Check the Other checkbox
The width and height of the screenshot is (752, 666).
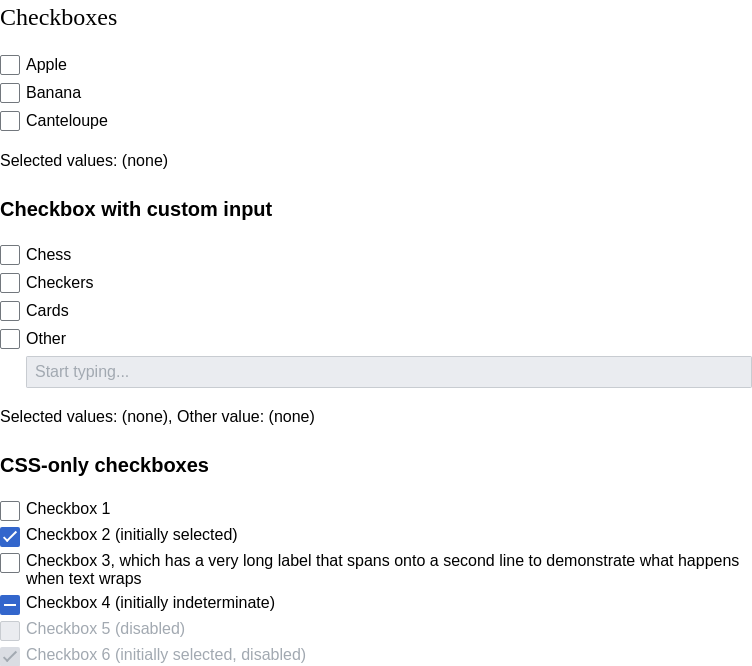pos(10,339)
